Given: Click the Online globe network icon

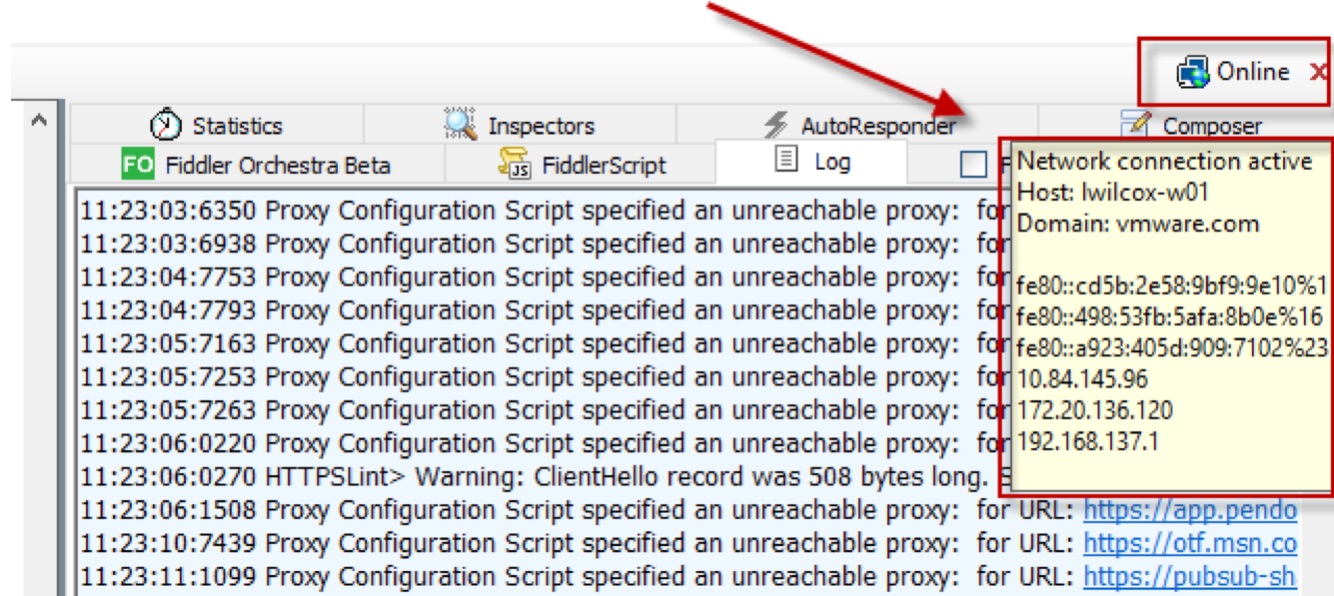Looking at the screenshot, I should (x=1193, y=72).
